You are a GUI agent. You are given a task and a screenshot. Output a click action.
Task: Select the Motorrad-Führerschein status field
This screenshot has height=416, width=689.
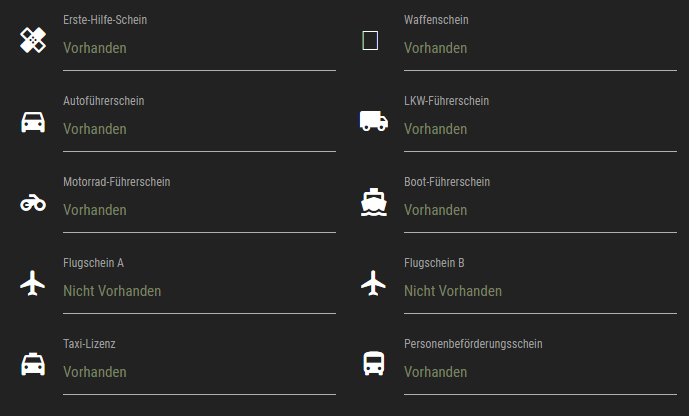click(198, 210)
